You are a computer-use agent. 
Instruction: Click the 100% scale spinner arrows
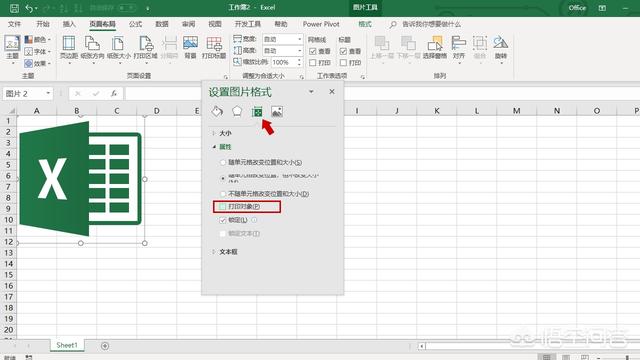(299, 62)
